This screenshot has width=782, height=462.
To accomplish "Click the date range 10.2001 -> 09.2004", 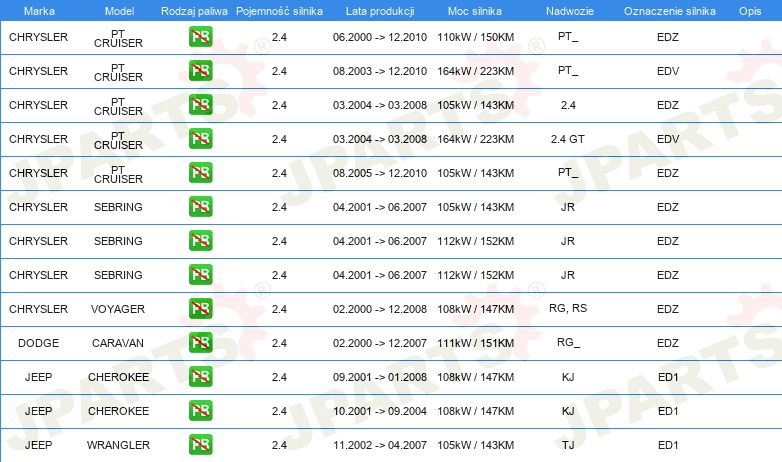I will (x=380, y=411).
